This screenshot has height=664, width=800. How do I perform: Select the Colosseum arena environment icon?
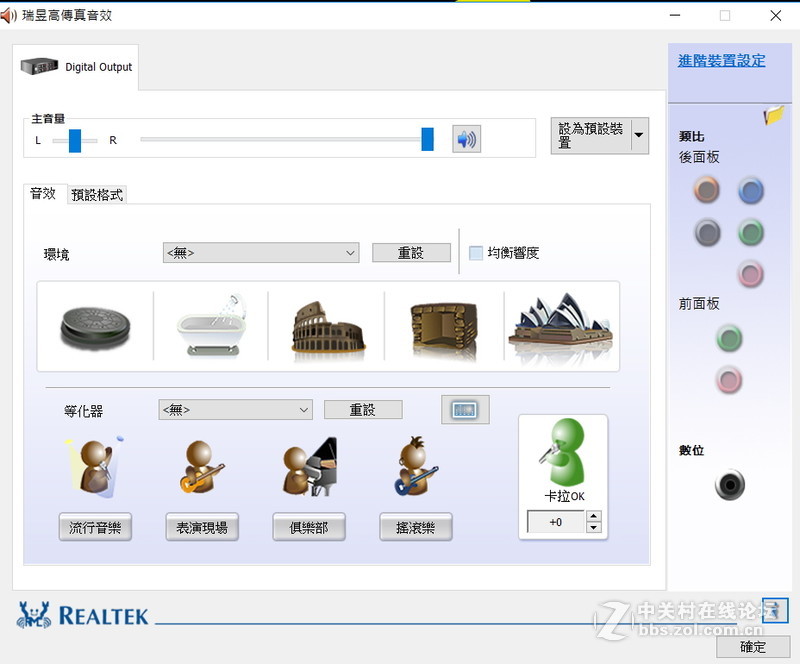click(x=328, y=327)
